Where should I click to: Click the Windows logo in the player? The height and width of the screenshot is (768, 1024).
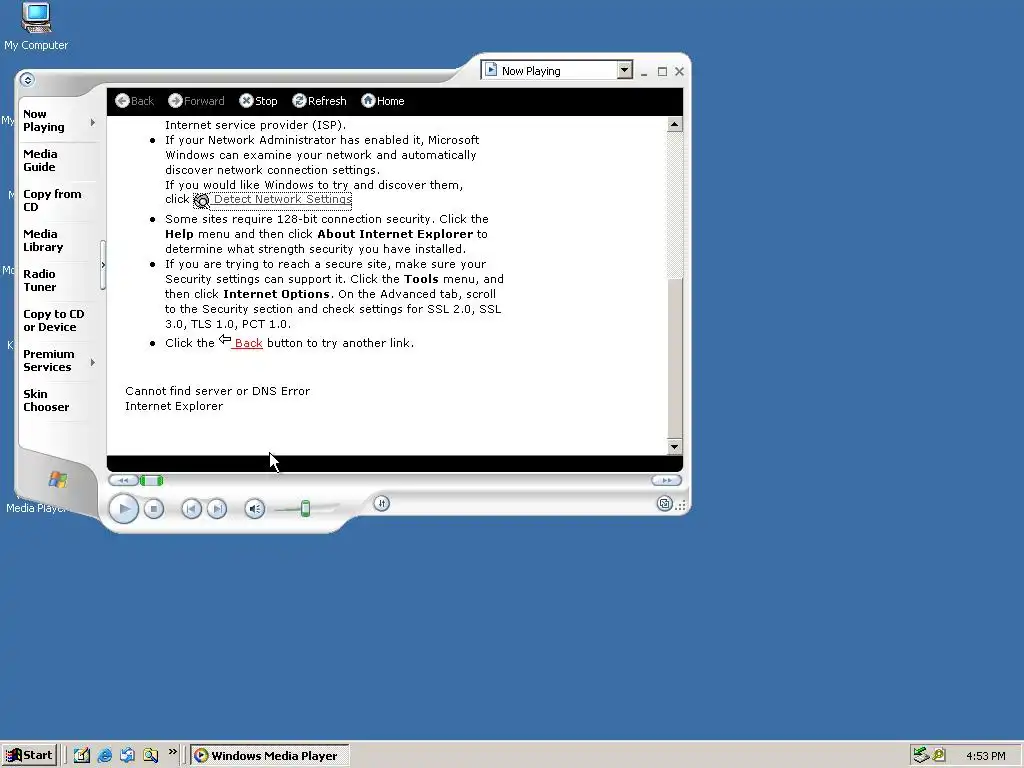click(x=57, y=479)
